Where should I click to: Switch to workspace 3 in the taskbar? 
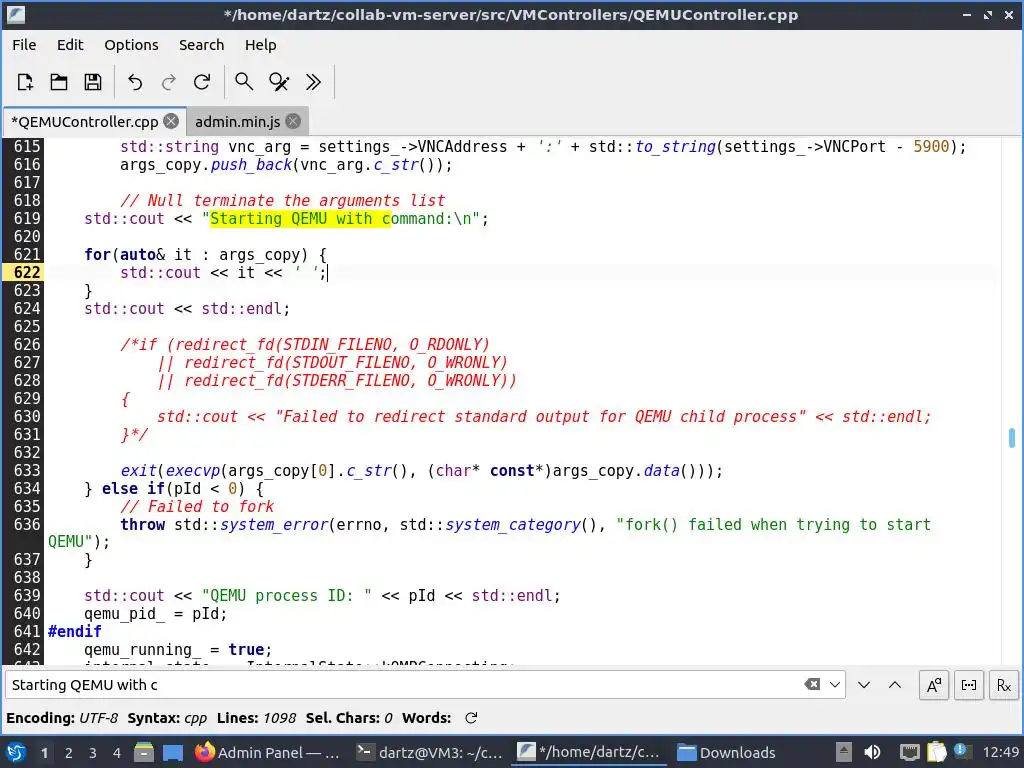(x=93, y=753)
